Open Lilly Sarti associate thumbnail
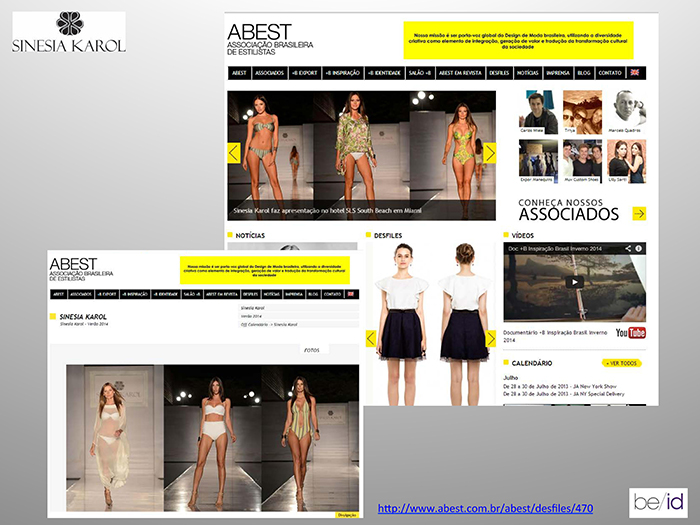 [x=626, y=161]
